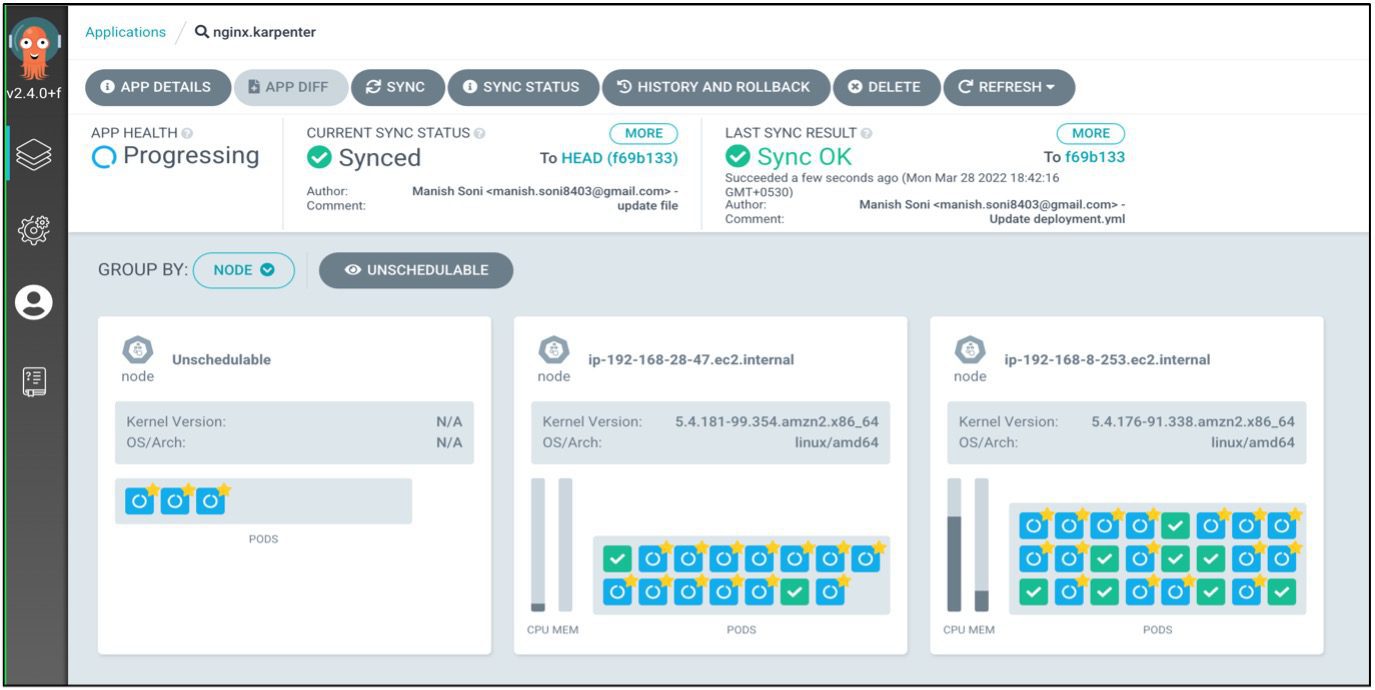The image size is (1375, 690).
Task: Click node icon of Unschedulable card
Action: pyautogui.click(x=137, y=350)
